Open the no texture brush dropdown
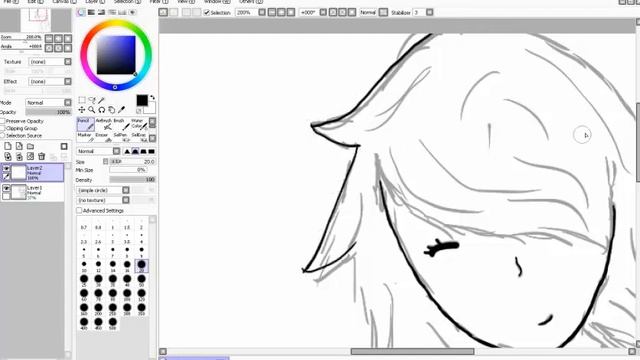Viewport: 640px width, 360px height. pos(103,200)
